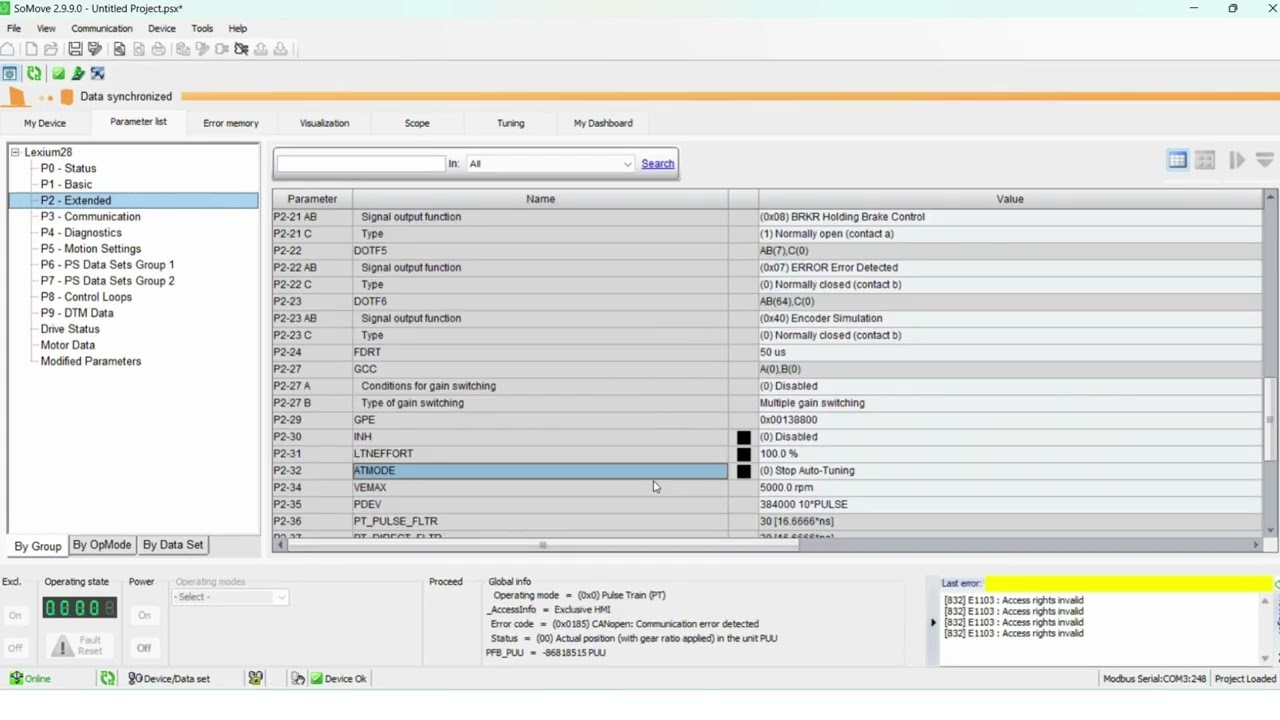Click the green refresh arrows toolbar icon
The height and width of the screenshot is (720, 1280).
[34, 73]
